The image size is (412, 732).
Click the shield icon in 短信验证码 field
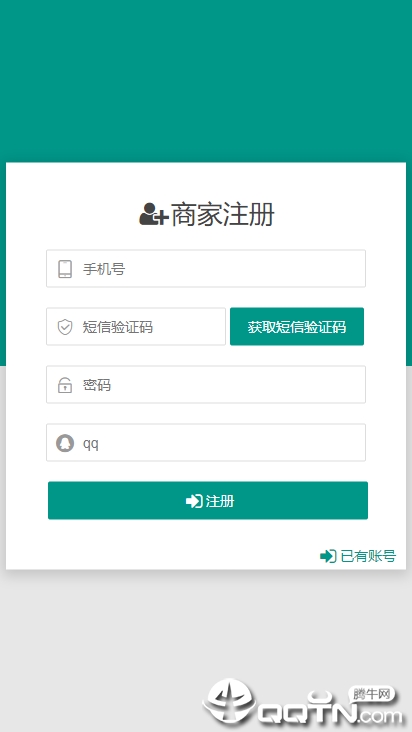coord(65,327)
